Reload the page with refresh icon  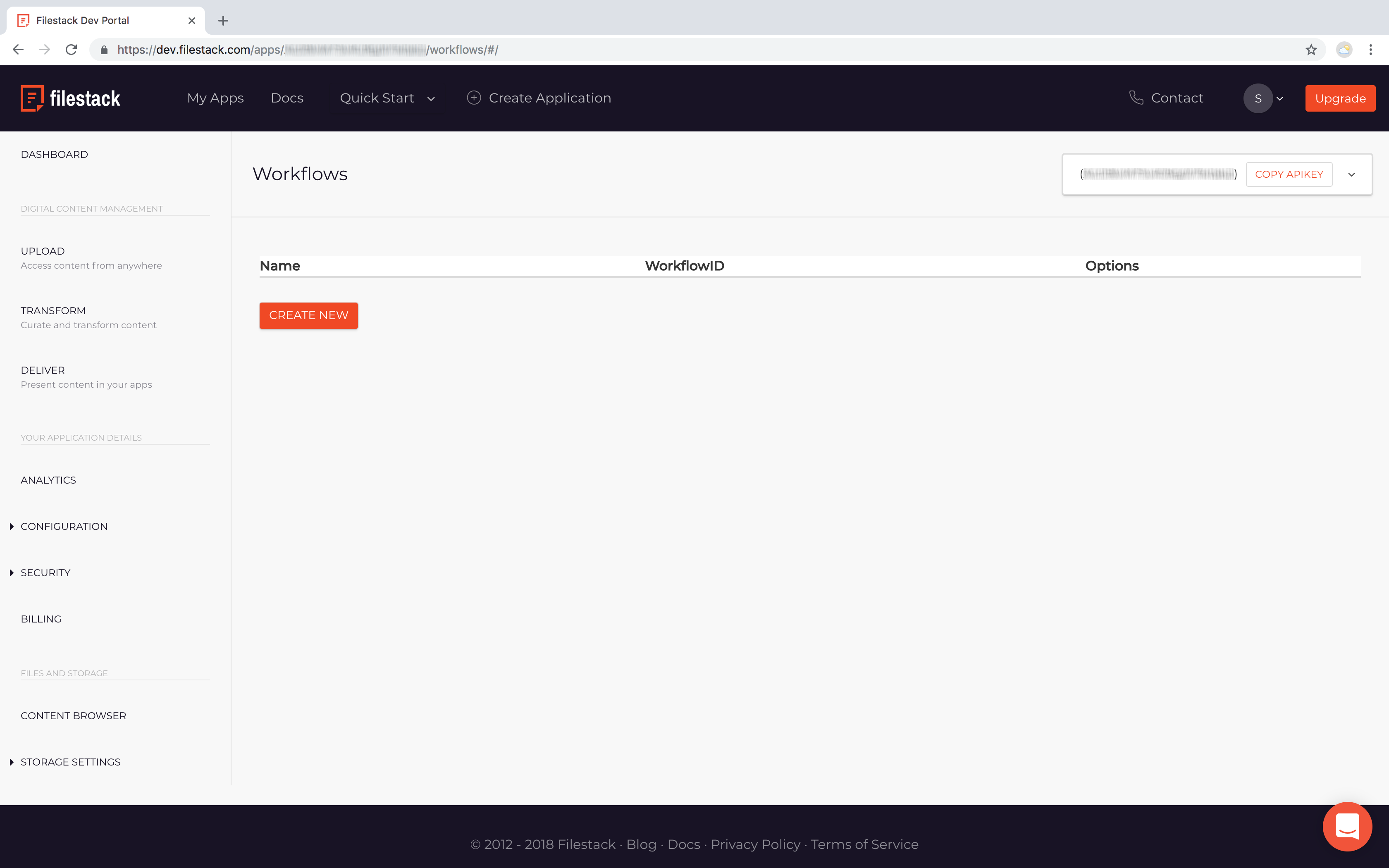(71, 50)
